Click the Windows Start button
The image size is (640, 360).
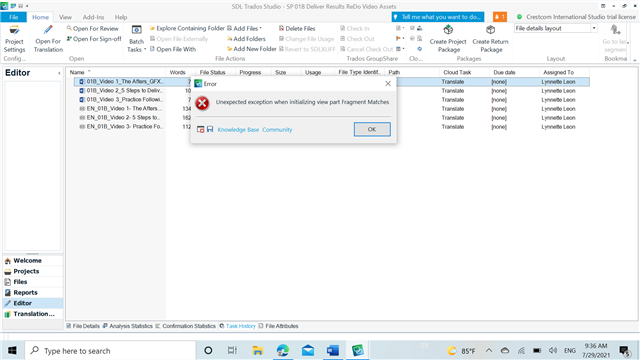coord(12,350)
